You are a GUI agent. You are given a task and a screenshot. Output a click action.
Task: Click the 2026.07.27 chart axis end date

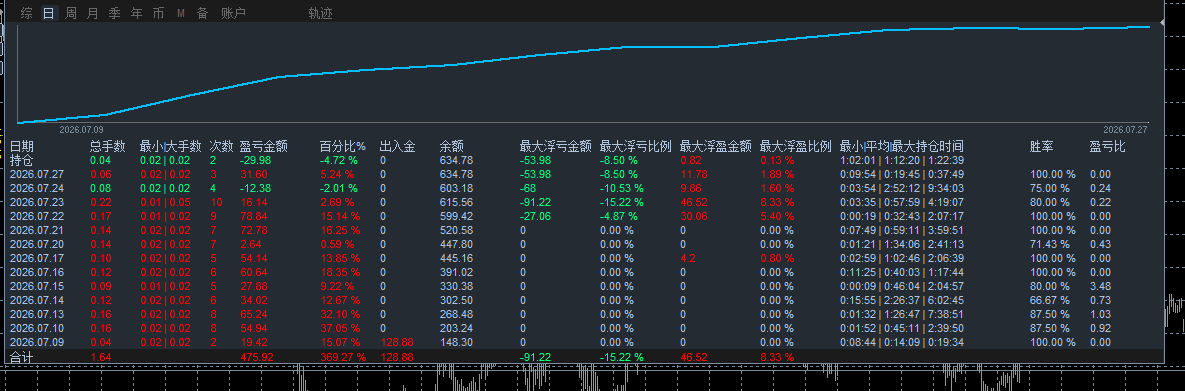(x=1125, y=129)
